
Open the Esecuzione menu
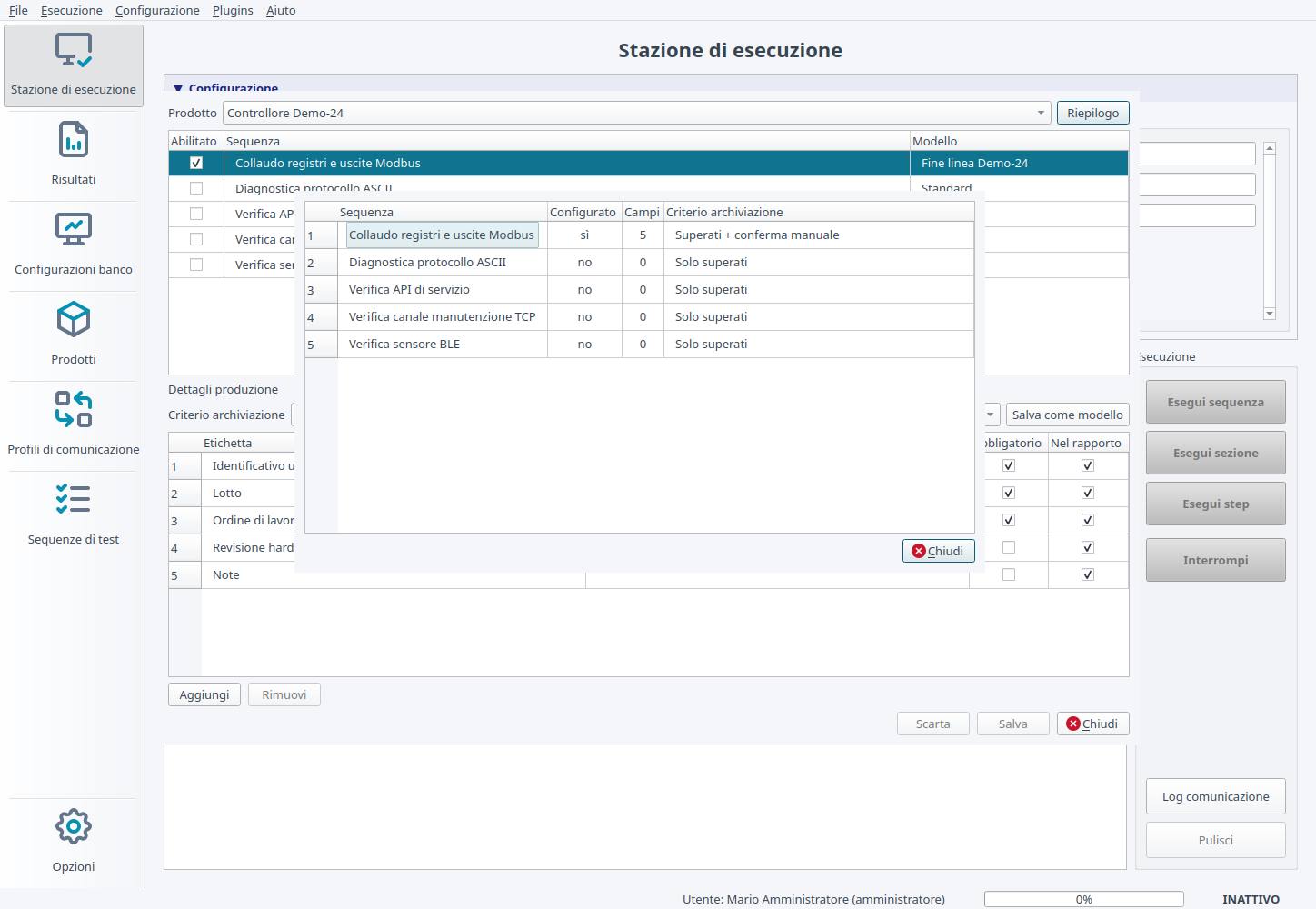[x=72, y=10]
